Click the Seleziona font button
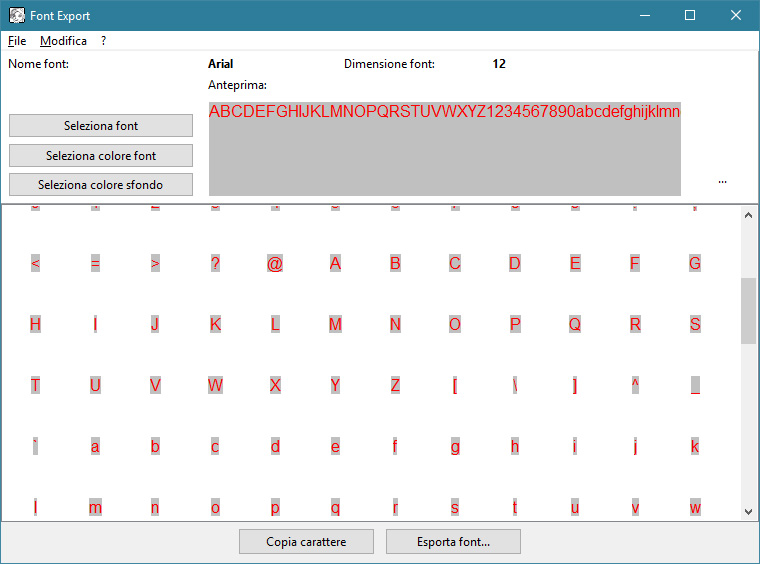The image size is (760, 564). coord(101,126)
